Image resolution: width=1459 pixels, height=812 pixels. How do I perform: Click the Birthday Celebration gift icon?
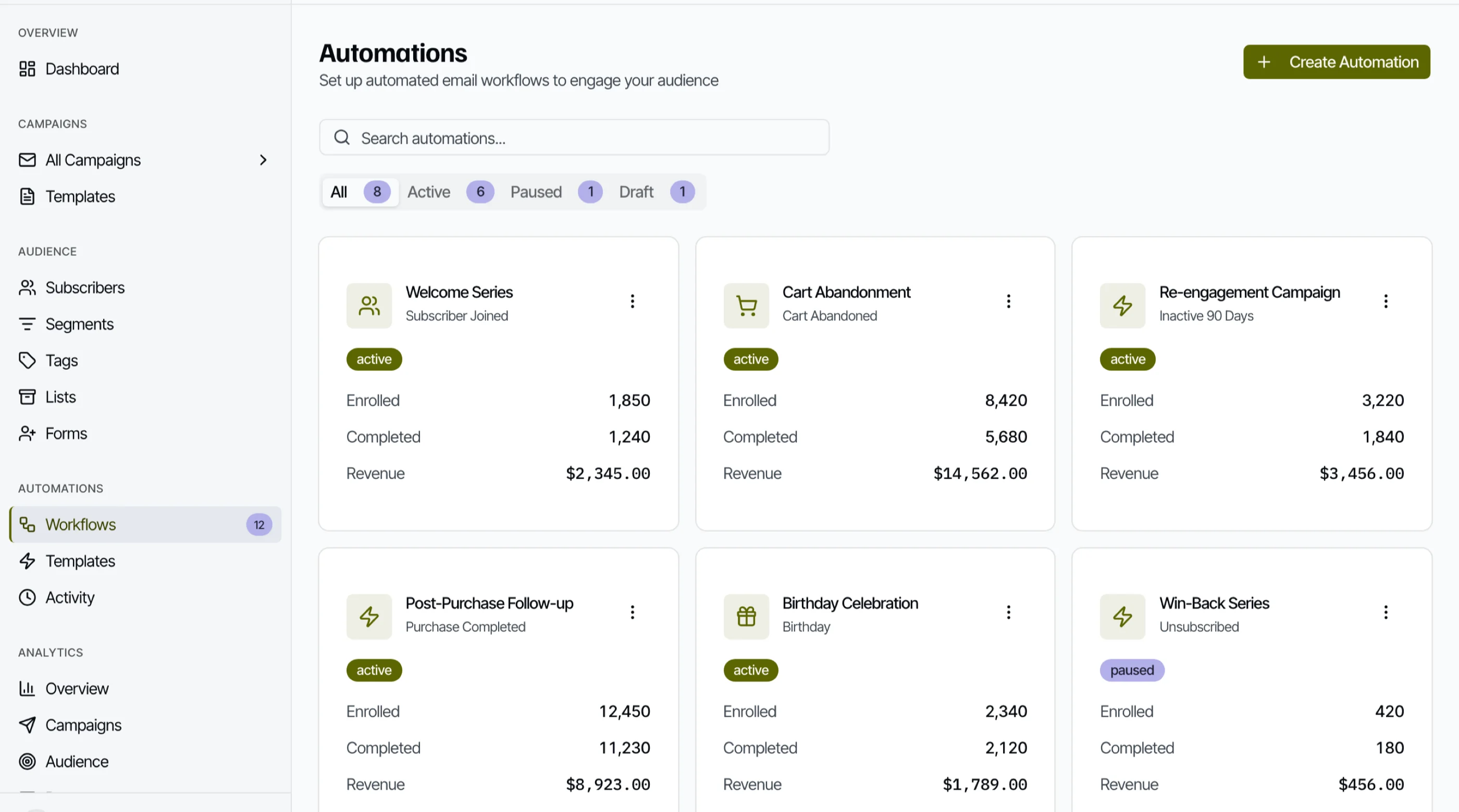pyautogui.click(x=746, y=617)
